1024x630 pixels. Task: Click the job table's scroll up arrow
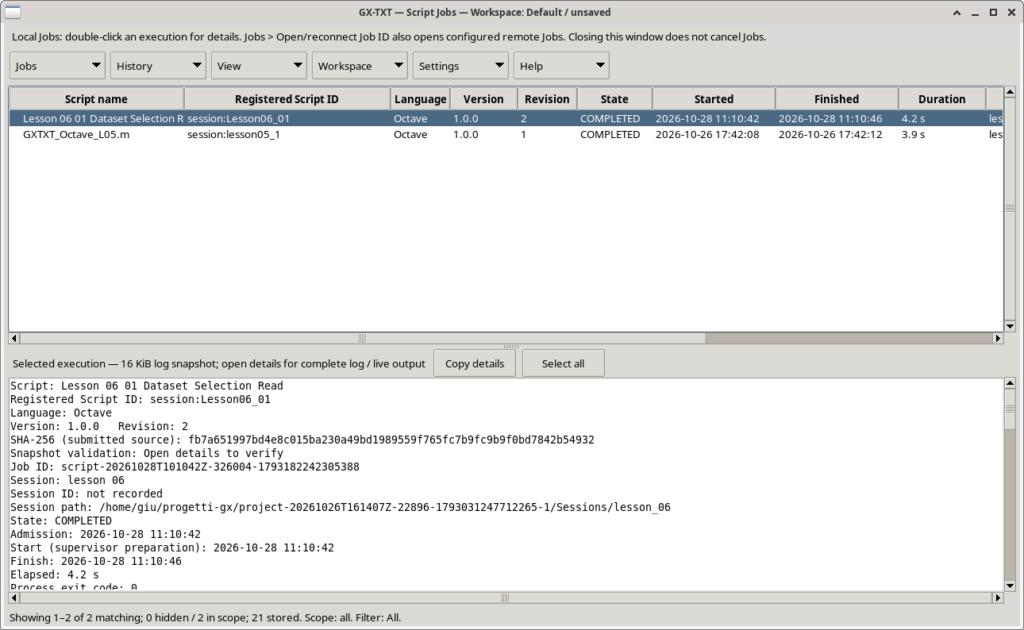pyautogui.click(x=1010, y=92)
